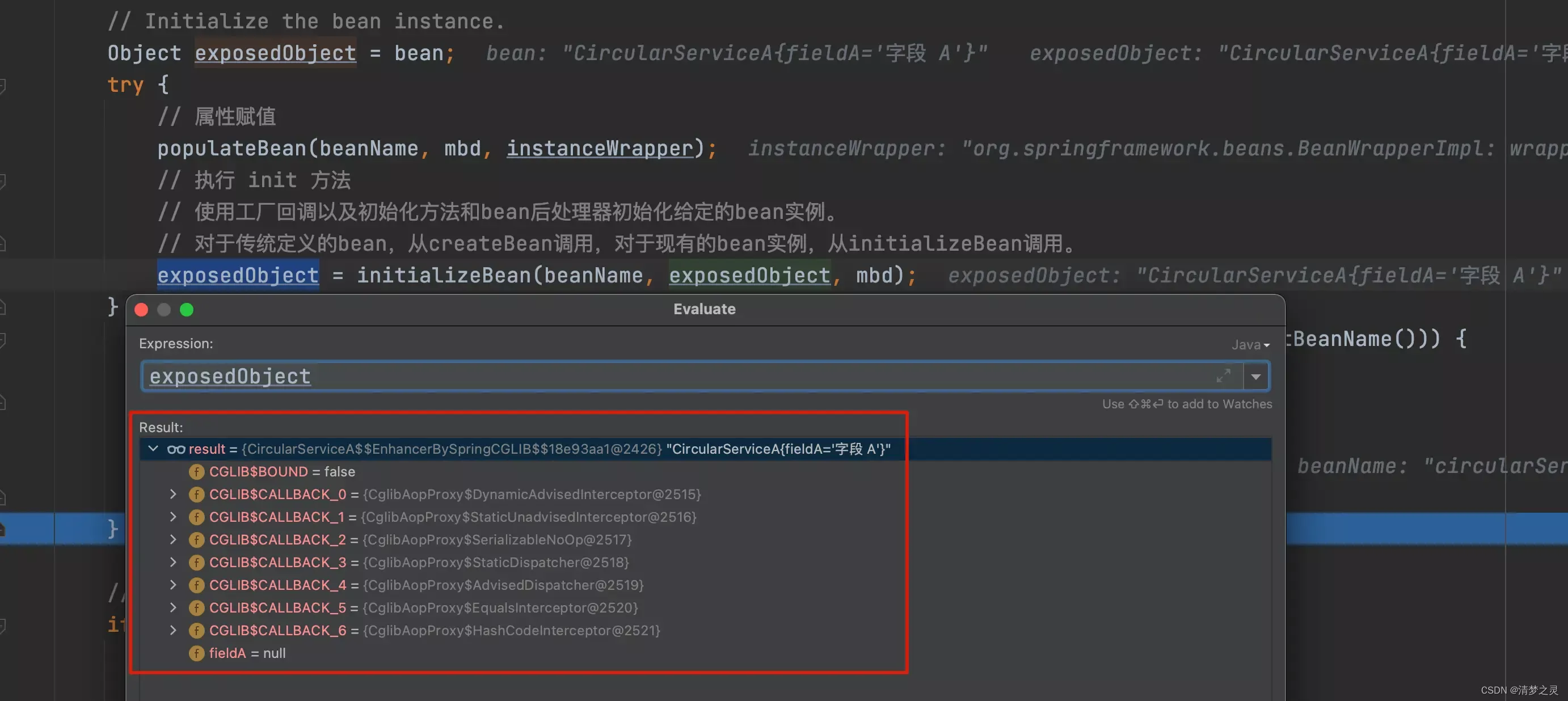Click field icon beside CGLIB$BOUND

click(196, 472)
